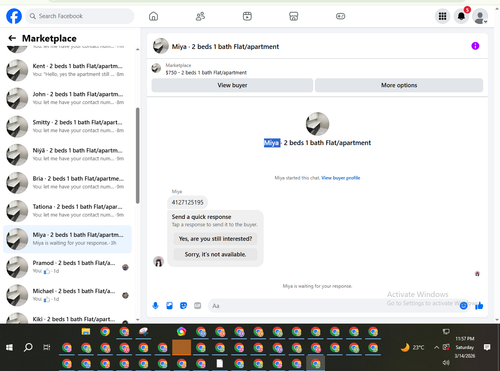Click the phone number message 4127125195
This screenshot has width=500, height=371.
pyautogui.click(x=187, y=202)
